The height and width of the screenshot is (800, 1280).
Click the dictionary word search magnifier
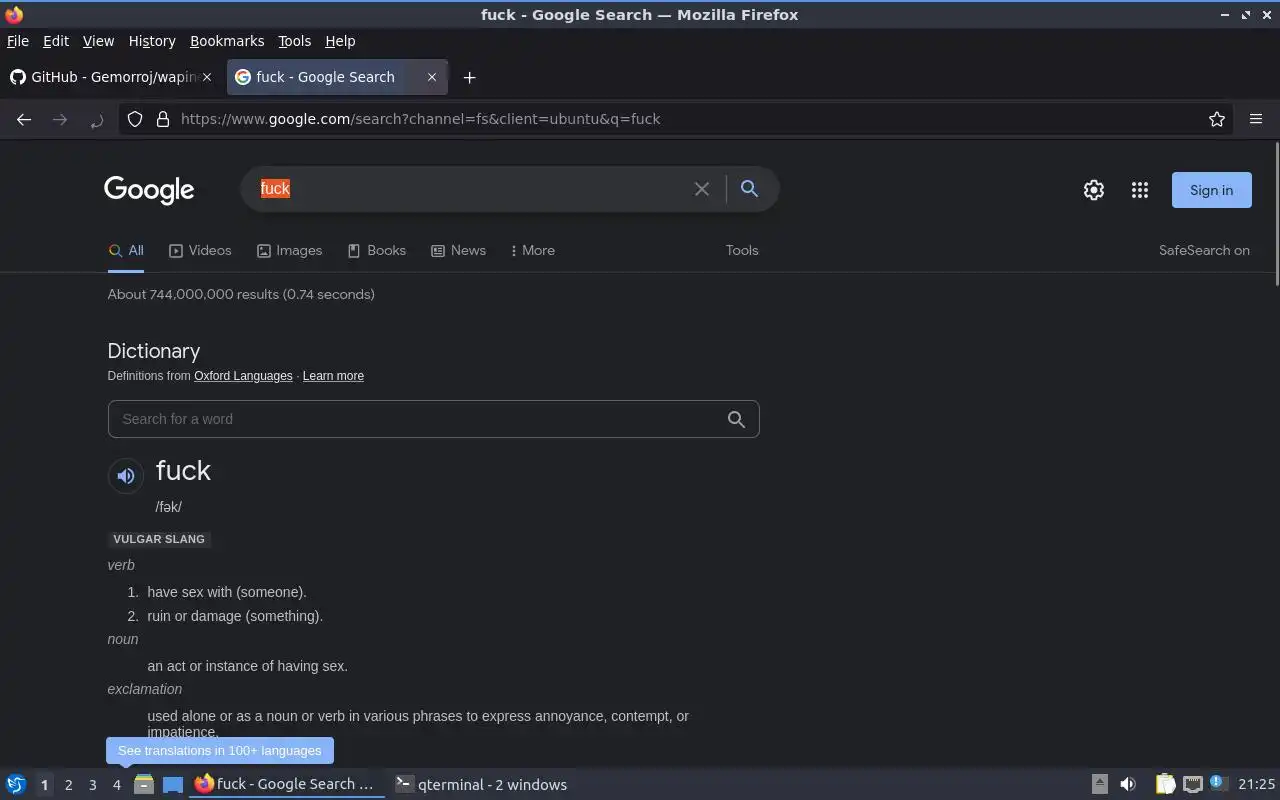coord(736,419)
